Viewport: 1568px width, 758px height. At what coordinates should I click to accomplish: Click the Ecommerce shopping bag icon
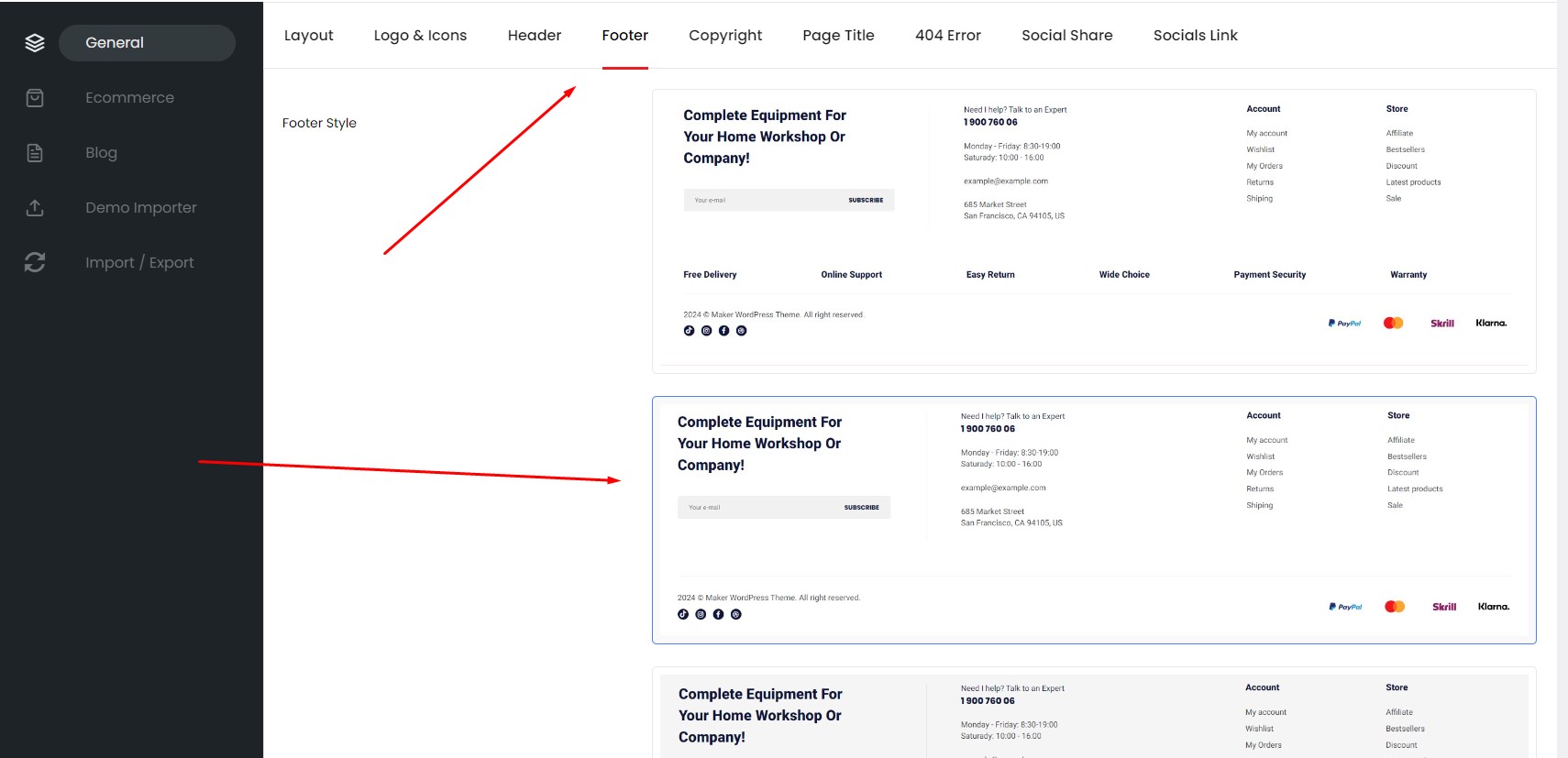coord(35,98)
